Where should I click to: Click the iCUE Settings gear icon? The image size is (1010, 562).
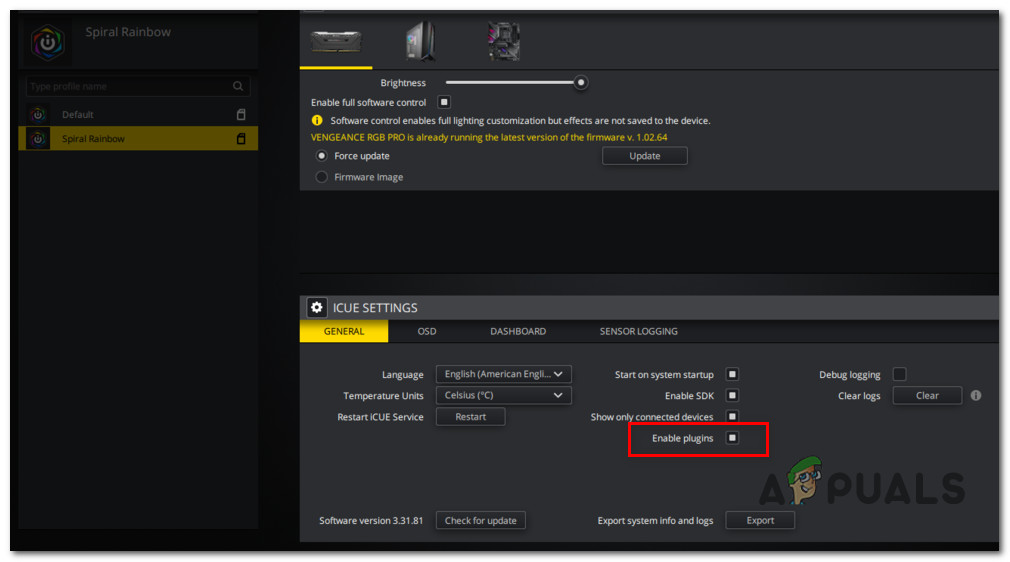tap(316, 307)
